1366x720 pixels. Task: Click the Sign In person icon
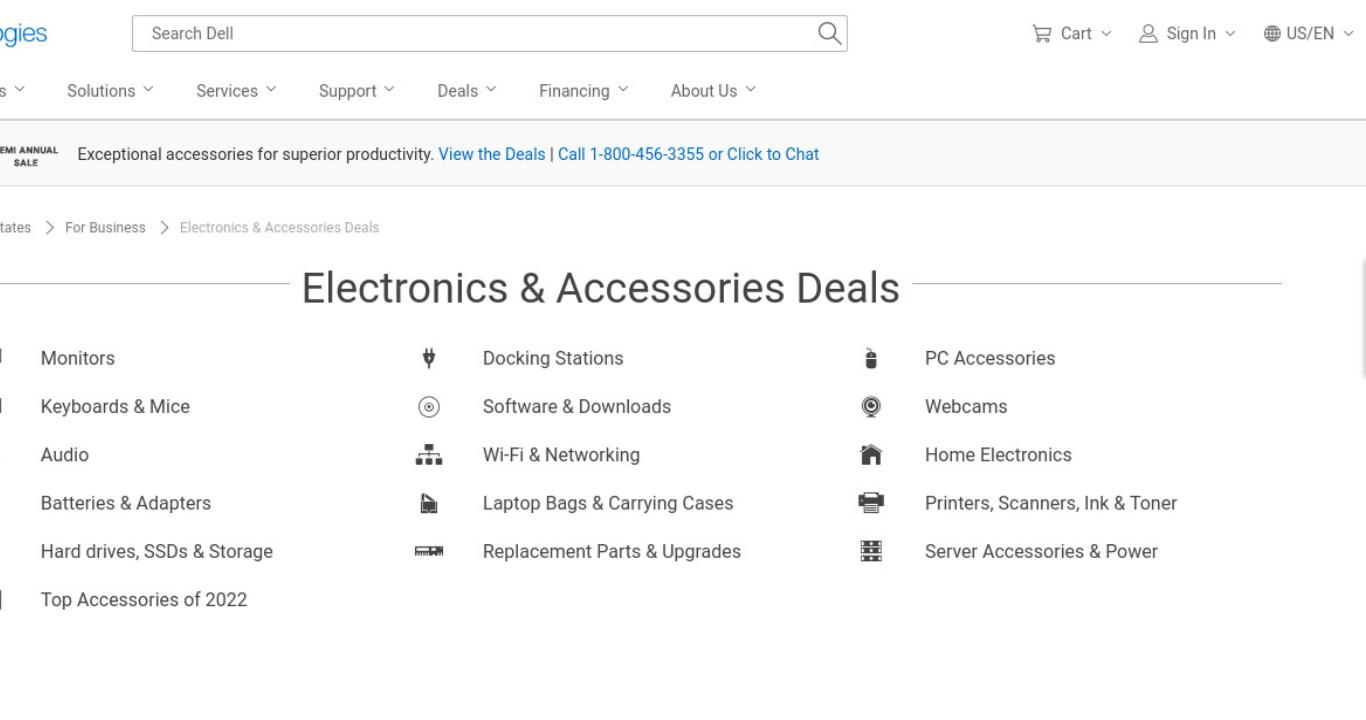point(1148,33)
